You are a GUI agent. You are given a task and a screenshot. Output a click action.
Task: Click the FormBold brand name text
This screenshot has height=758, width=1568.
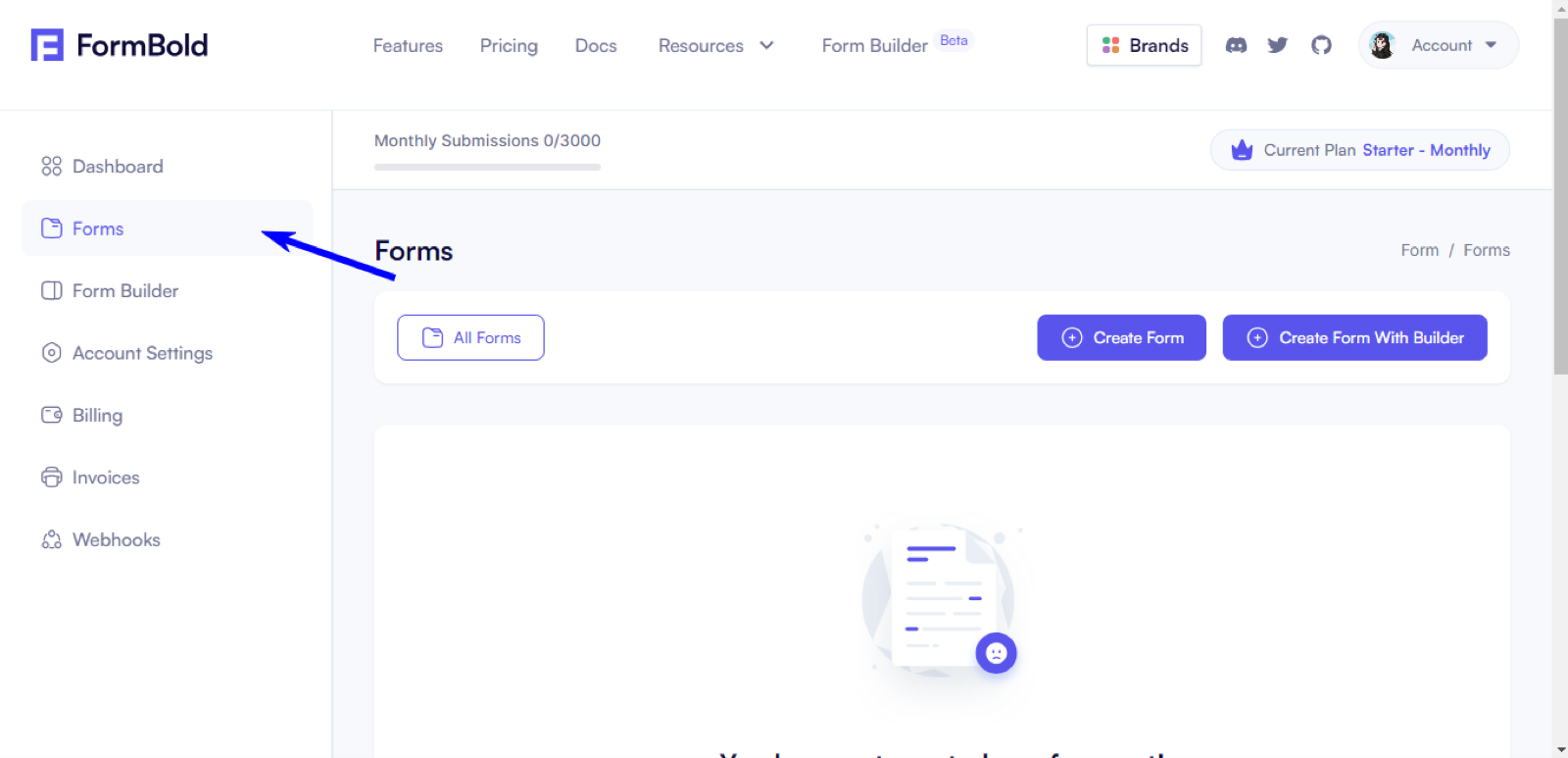142,45
